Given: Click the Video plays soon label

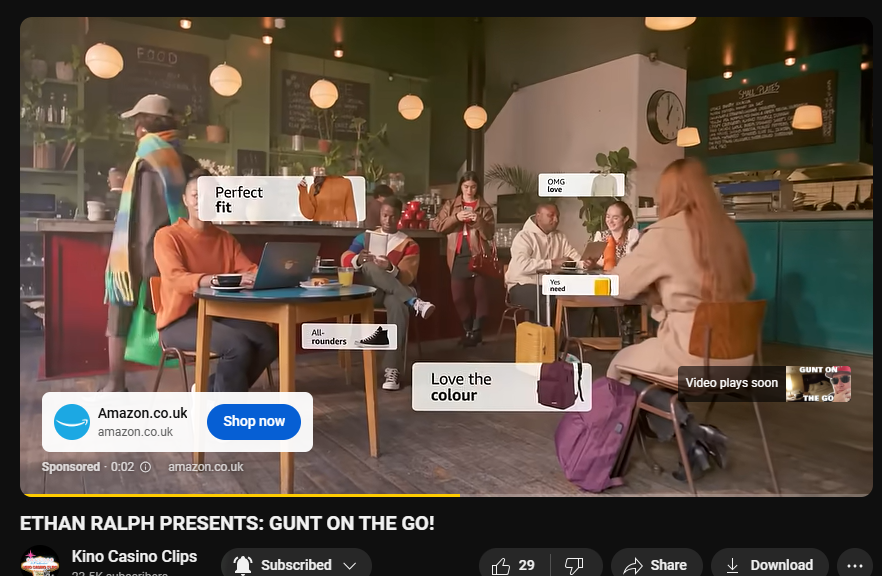Looking at the screenshot, I should coord(731,383).
